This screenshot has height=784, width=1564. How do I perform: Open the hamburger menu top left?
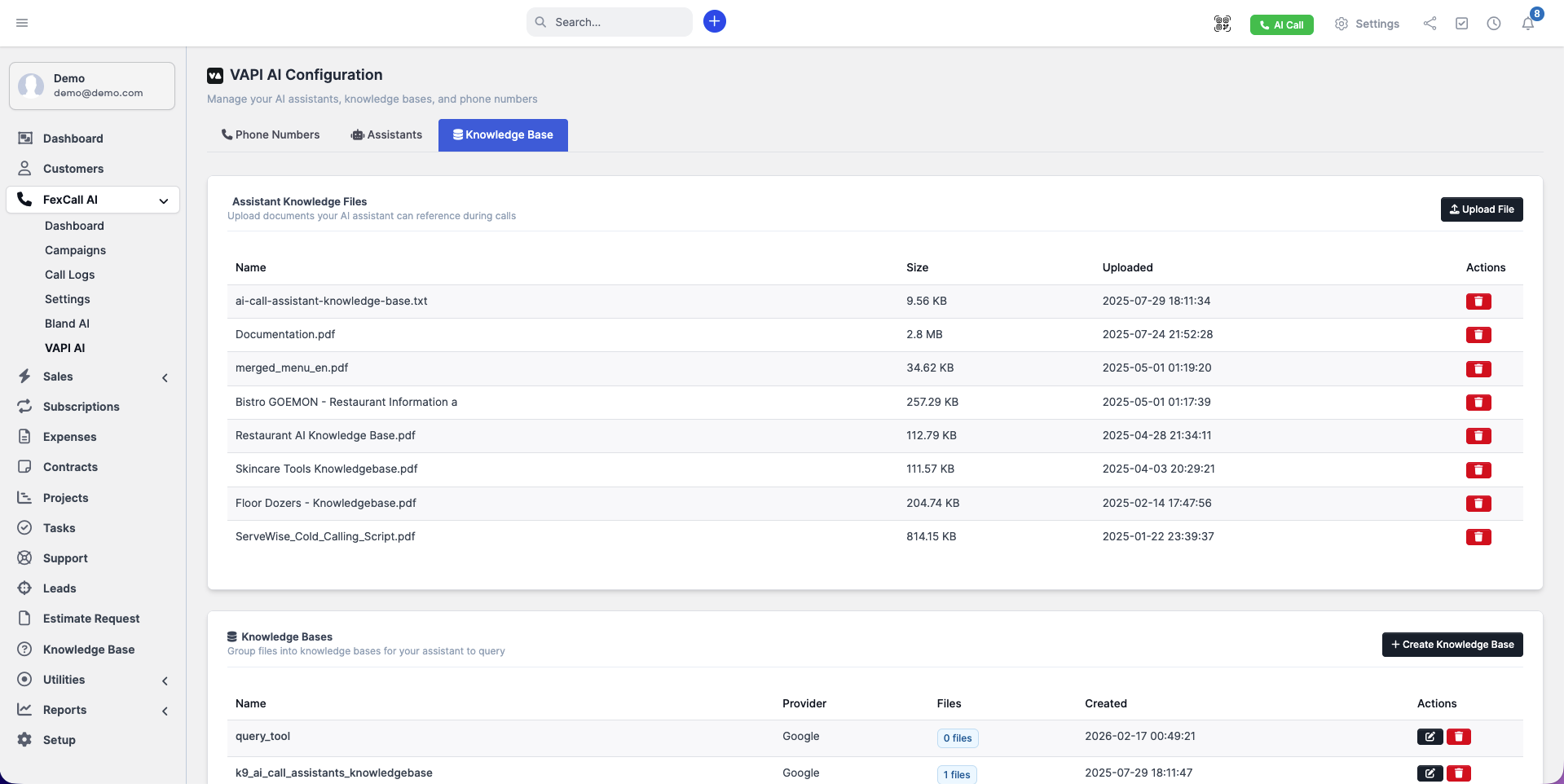(22, 22)
